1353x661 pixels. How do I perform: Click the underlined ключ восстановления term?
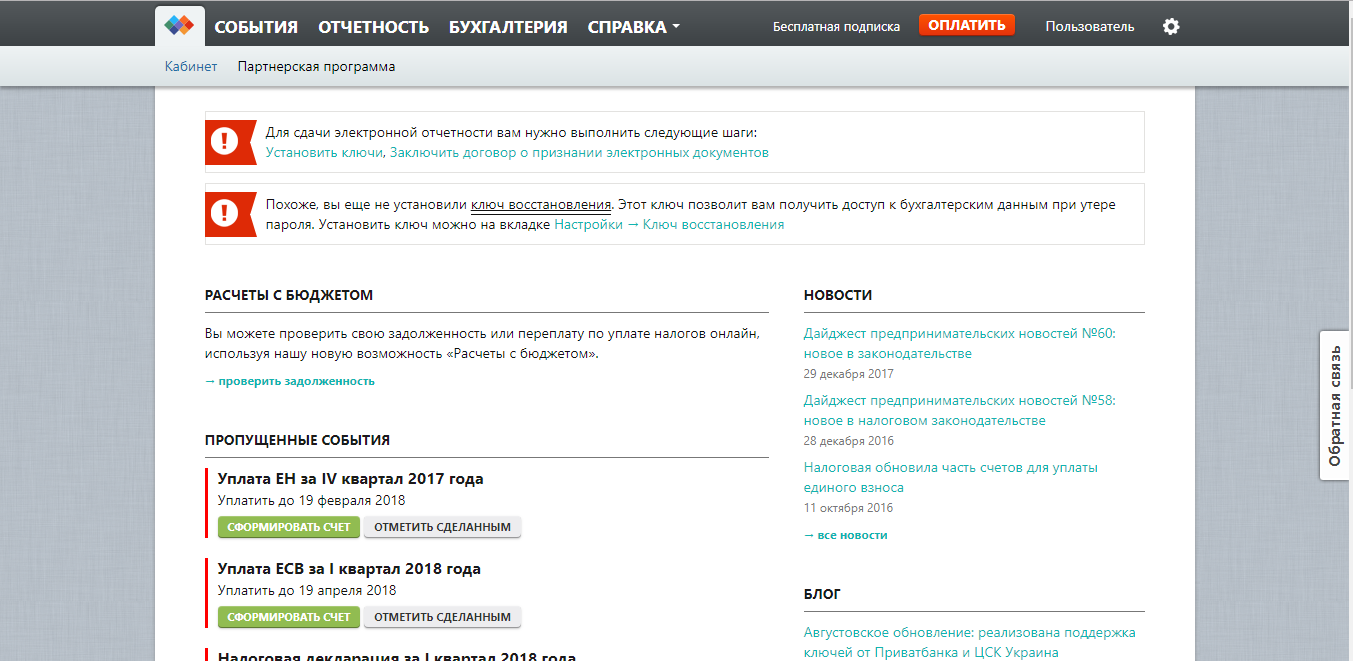tap(541, 205)
